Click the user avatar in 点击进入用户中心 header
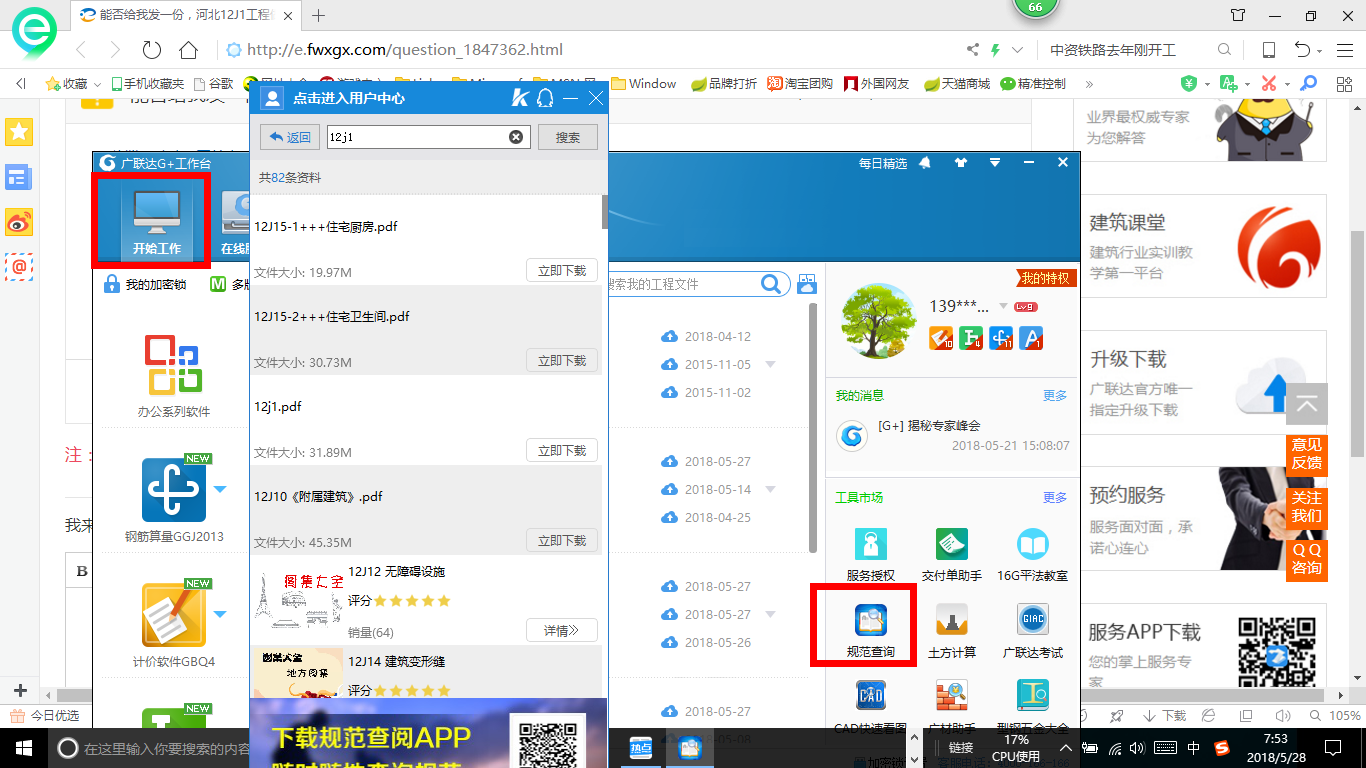 271,98
